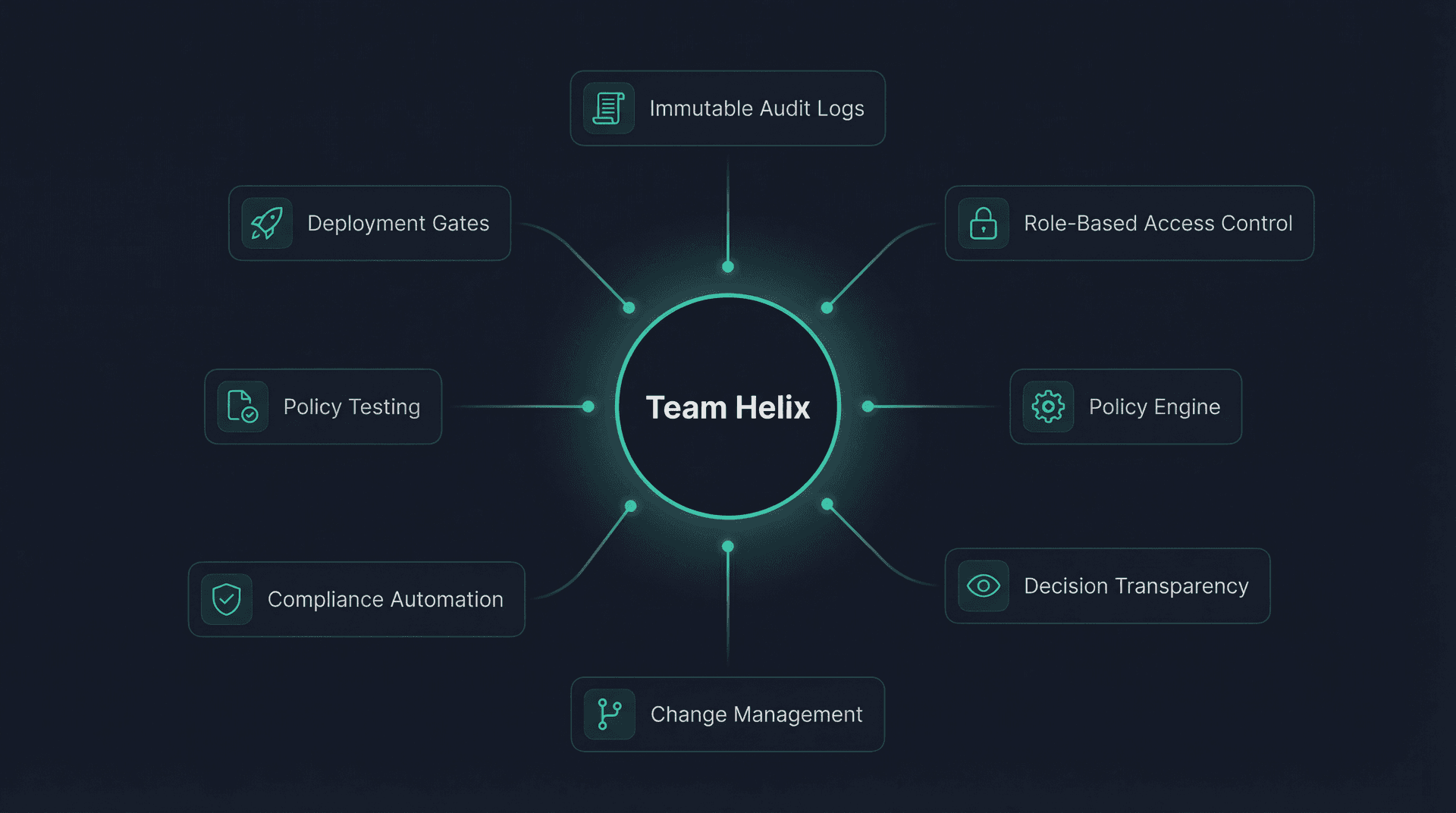Toggle the eye icon on Decision Transparency

pyautogui.click(x=983, y=585)
